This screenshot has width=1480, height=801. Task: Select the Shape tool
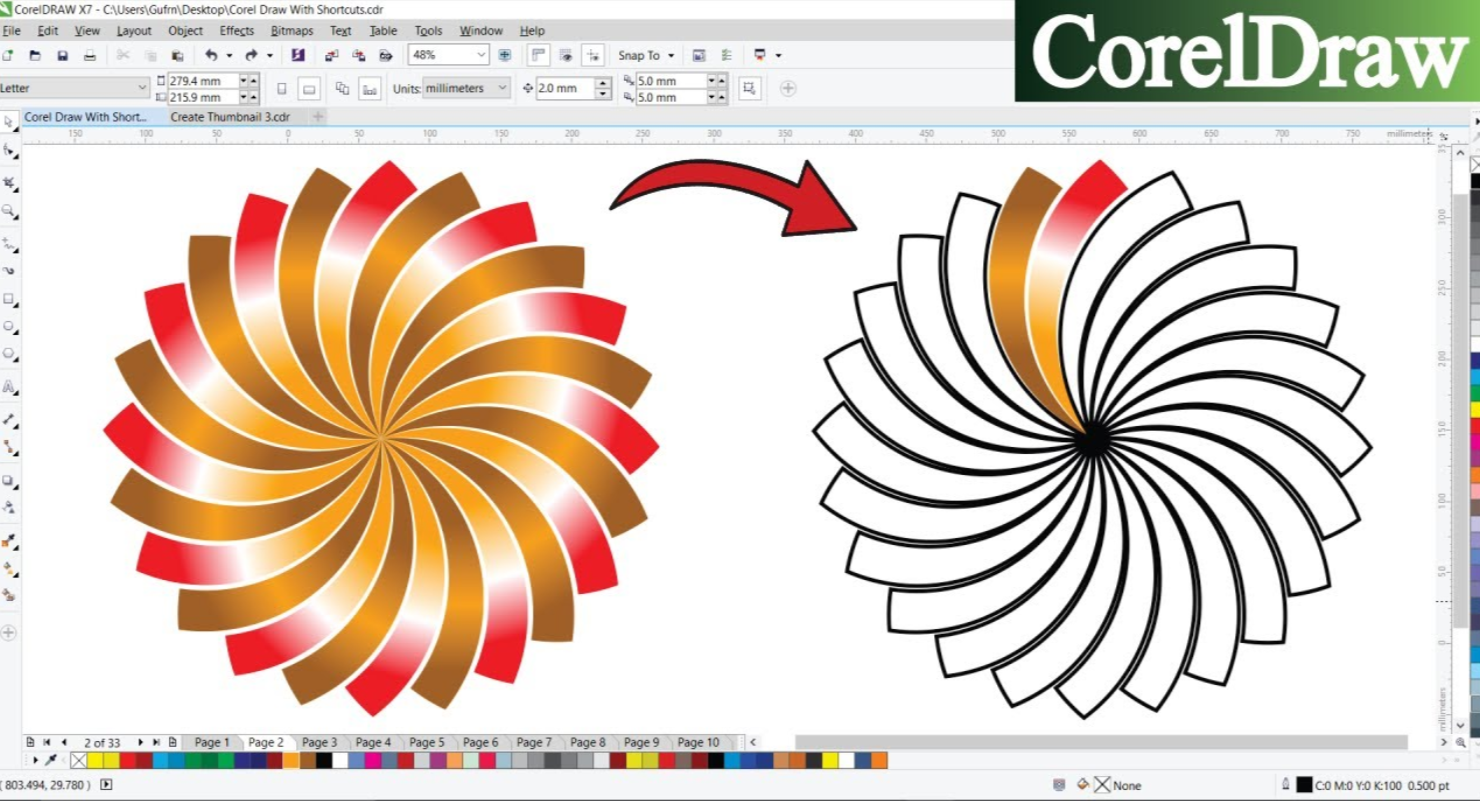point(9,148)
